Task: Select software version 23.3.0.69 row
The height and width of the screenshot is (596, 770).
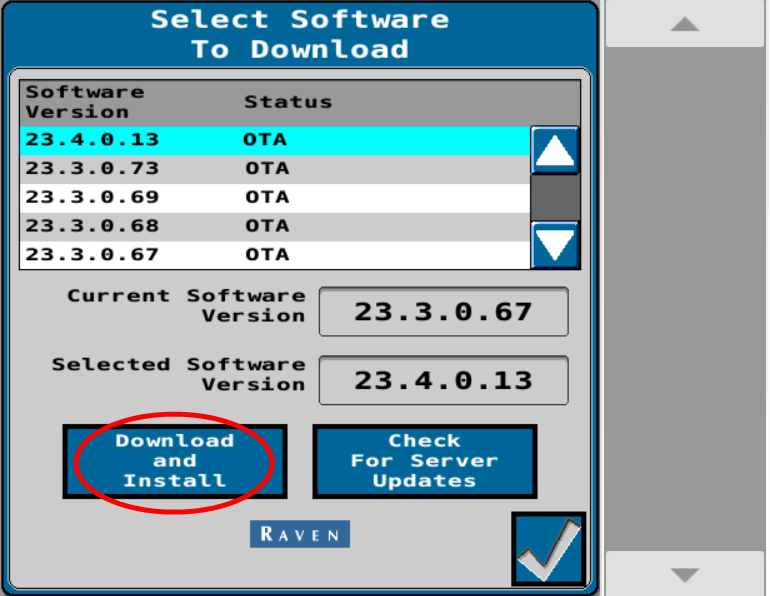Action: (275, 198)
